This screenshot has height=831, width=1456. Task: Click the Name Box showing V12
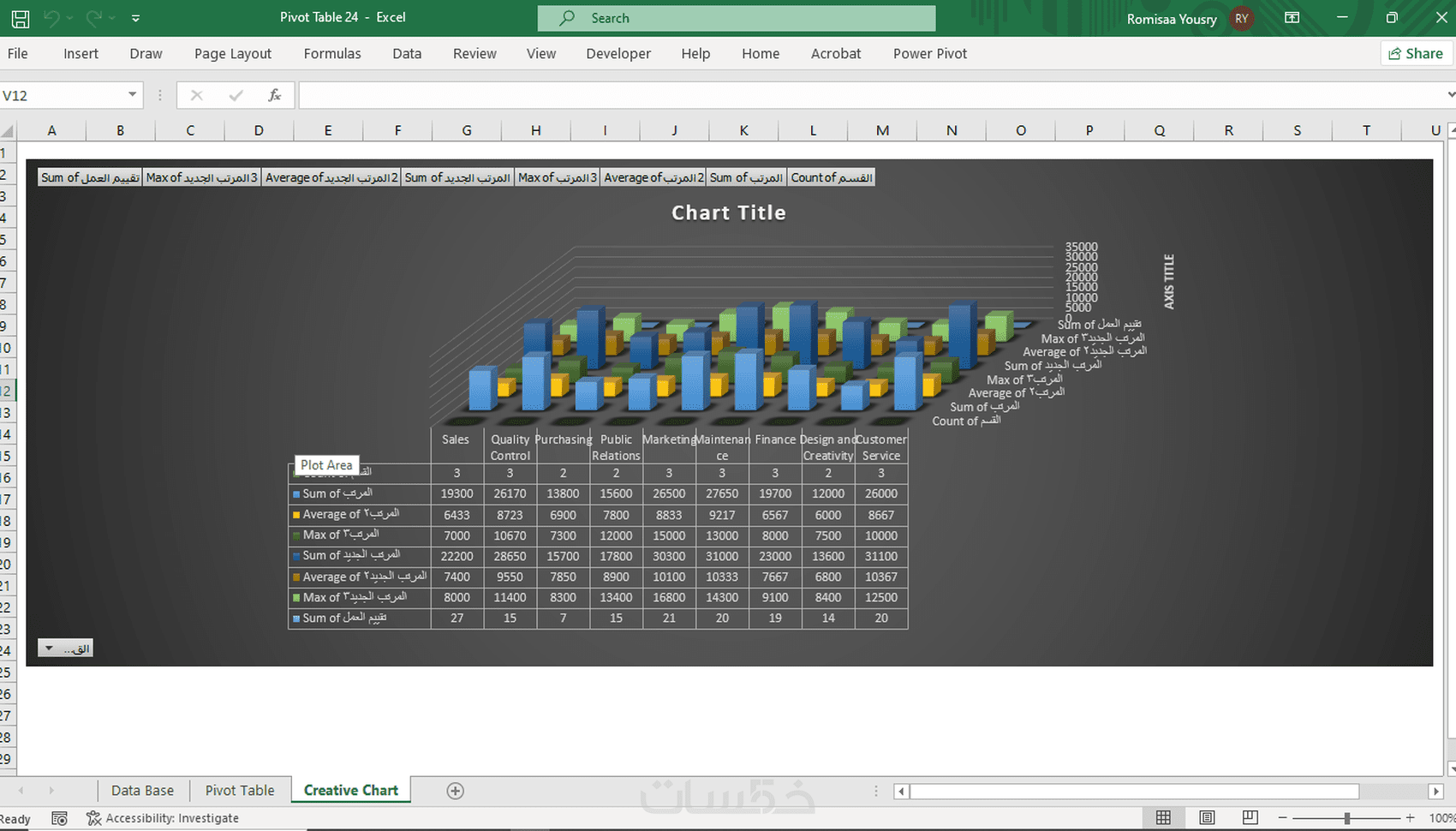tap(60, 95)
